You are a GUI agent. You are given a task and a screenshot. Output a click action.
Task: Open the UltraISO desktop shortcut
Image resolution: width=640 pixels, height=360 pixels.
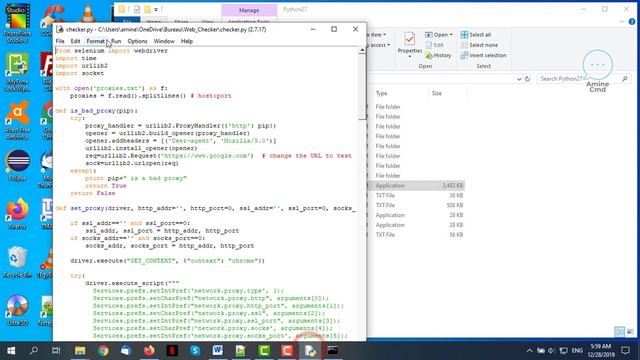[x=18, y=310]
